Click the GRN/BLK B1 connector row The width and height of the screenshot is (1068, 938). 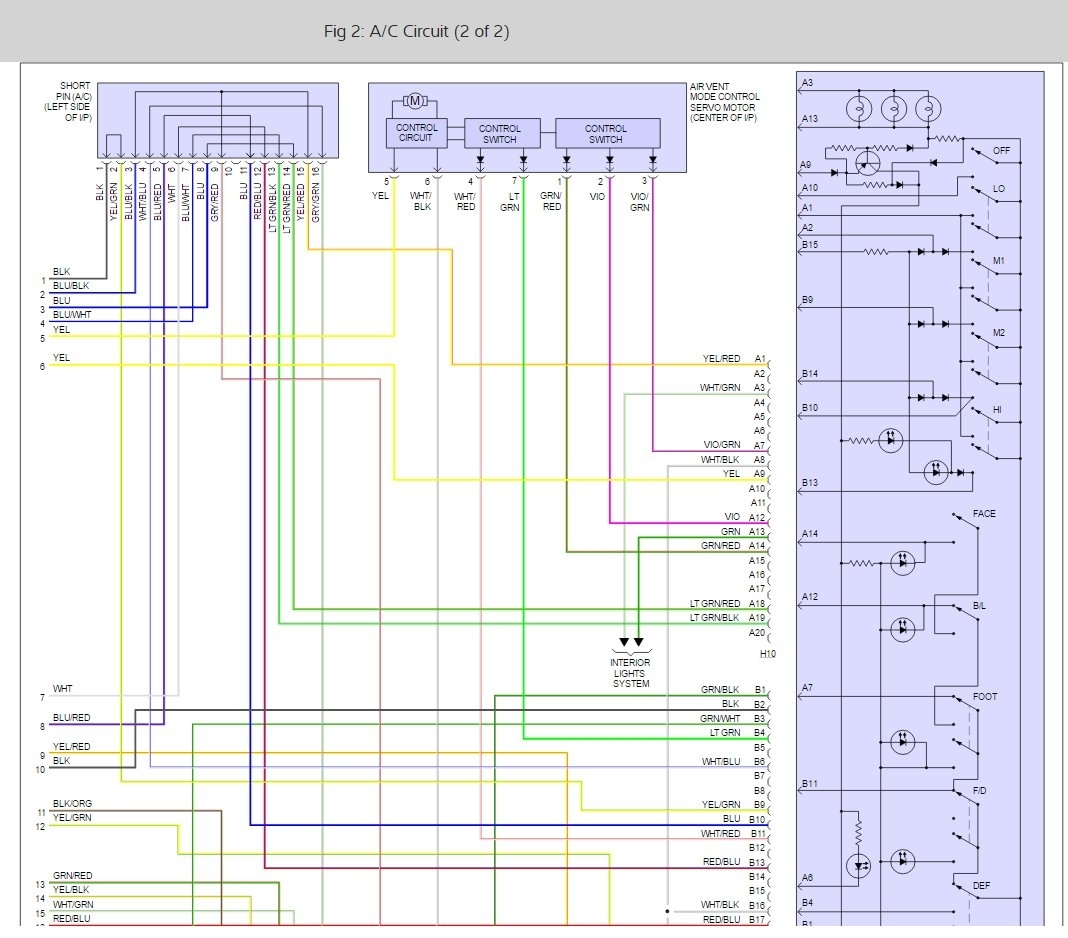click(734, 690)
